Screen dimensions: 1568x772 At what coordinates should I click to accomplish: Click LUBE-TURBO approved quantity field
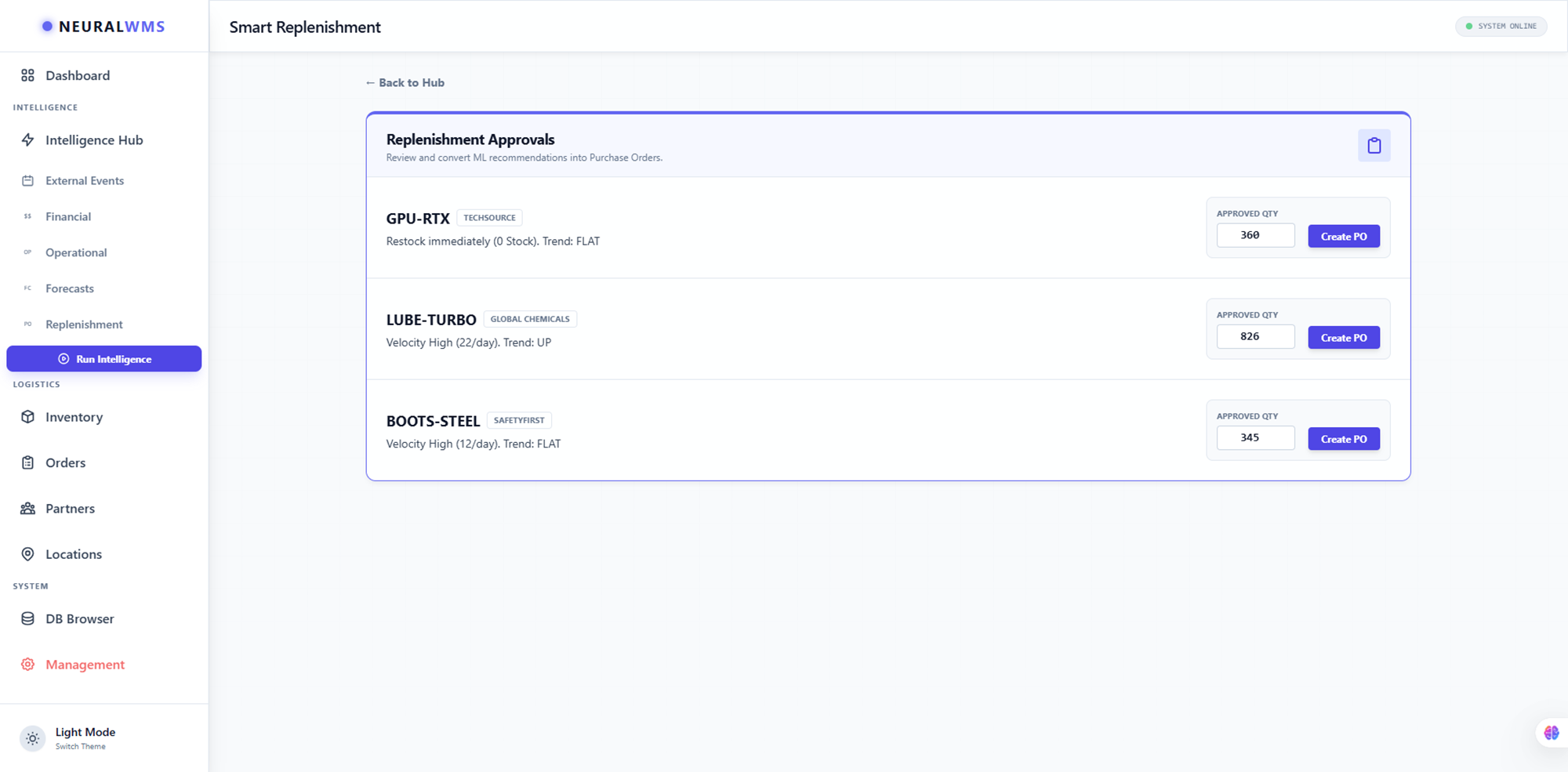[1254, 337]
